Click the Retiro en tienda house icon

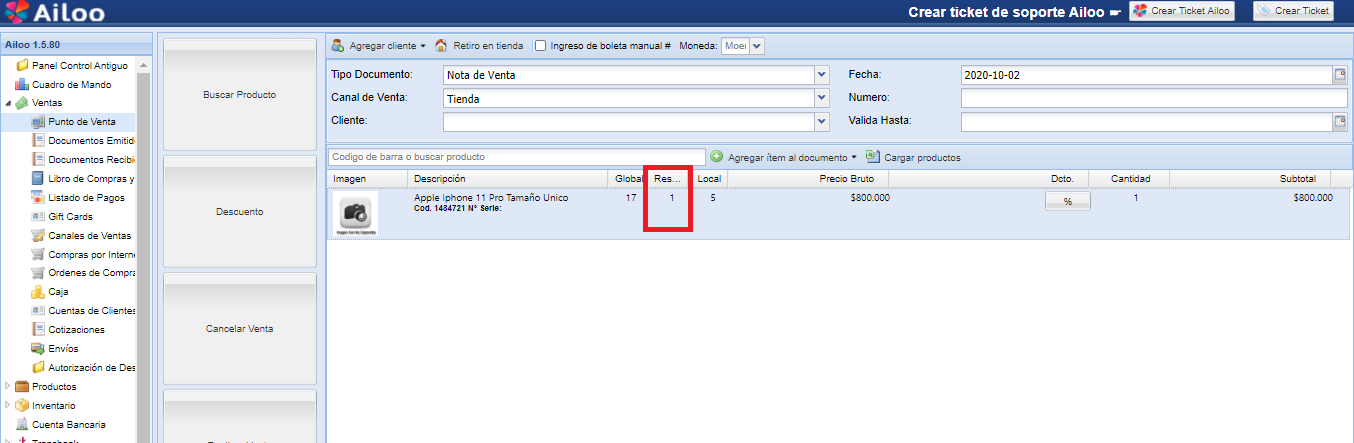tap(441, 45)
